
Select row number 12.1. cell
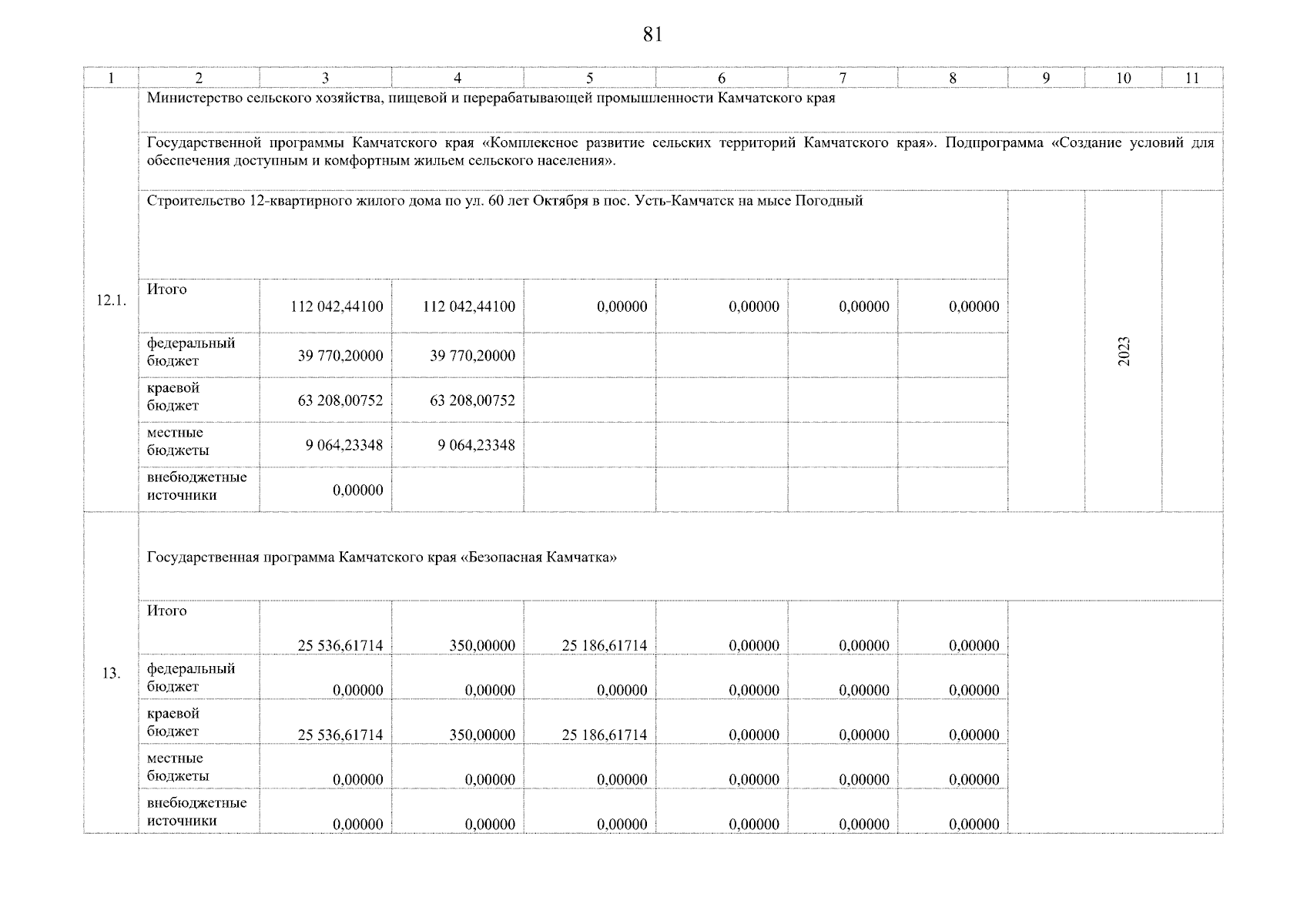click(x=110, y=301)
